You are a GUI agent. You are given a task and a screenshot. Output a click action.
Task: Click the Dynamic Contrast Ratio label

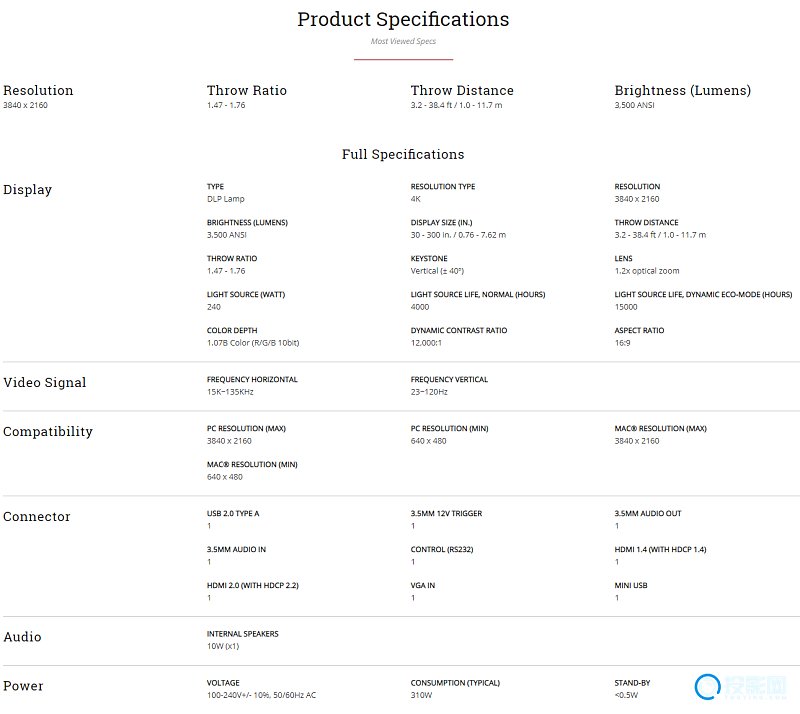[x=459, y=330]
